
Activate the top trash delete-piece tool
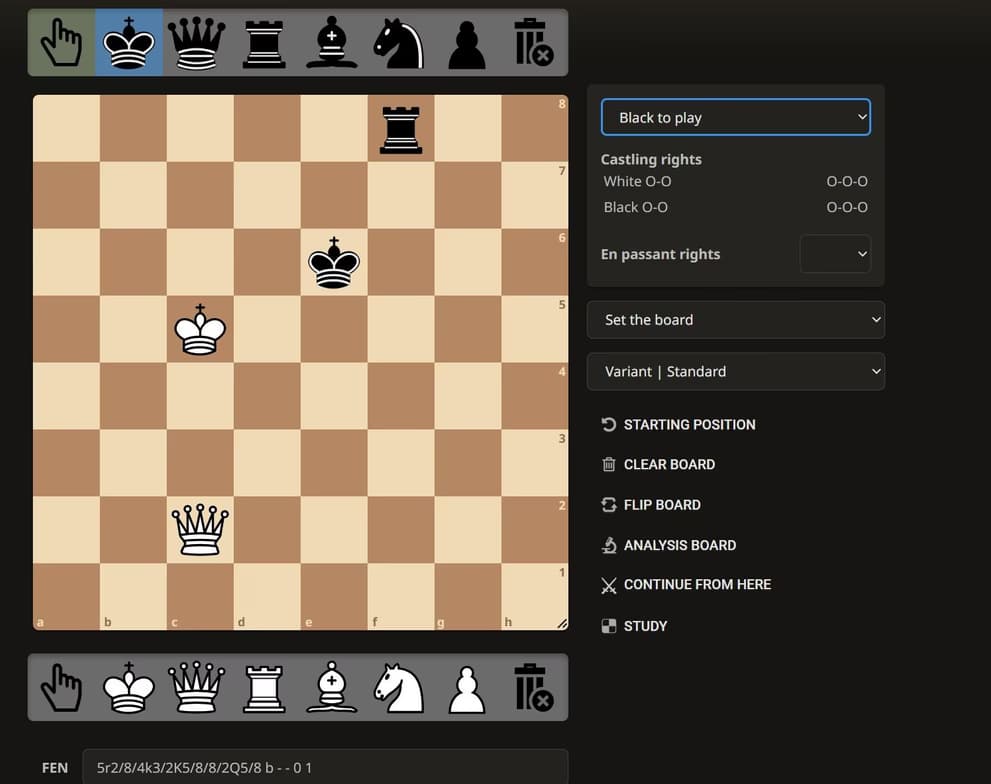point(533,43)
